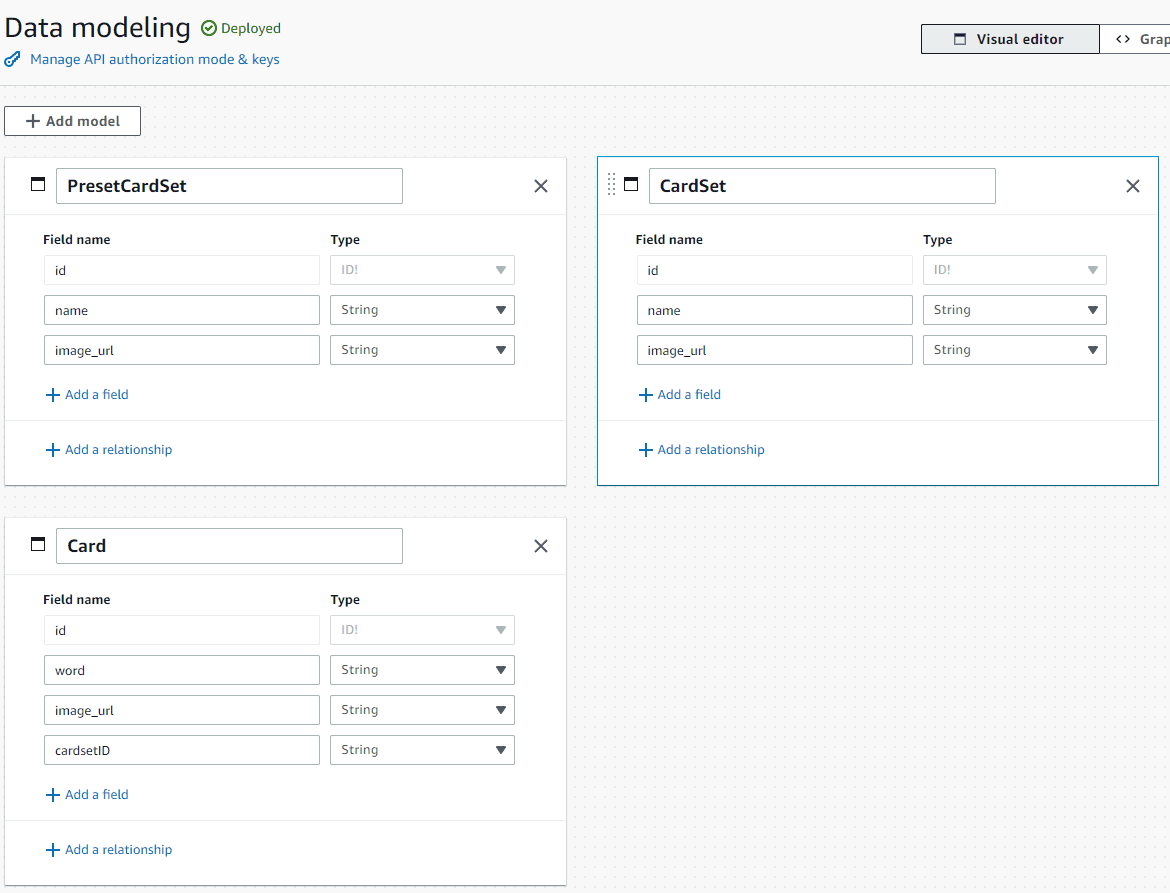This screenshot has height=893, width=1170.
Task: Delete the PresetCardSet model with X
Action: pyautogui.click(x=541, y=186)
